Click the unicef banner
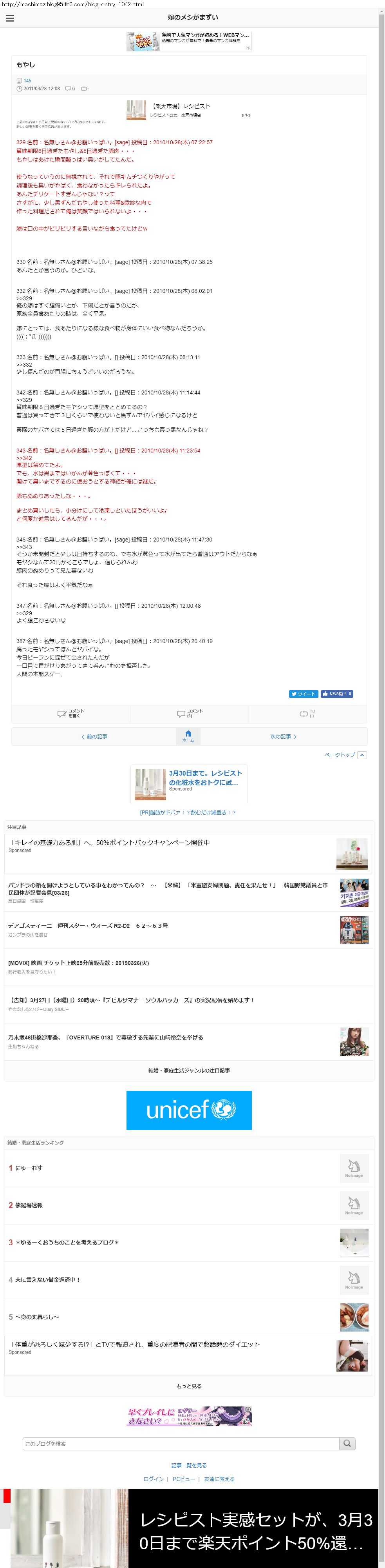This screenshot has width=385, height=1568. [x=189, y=1110]
